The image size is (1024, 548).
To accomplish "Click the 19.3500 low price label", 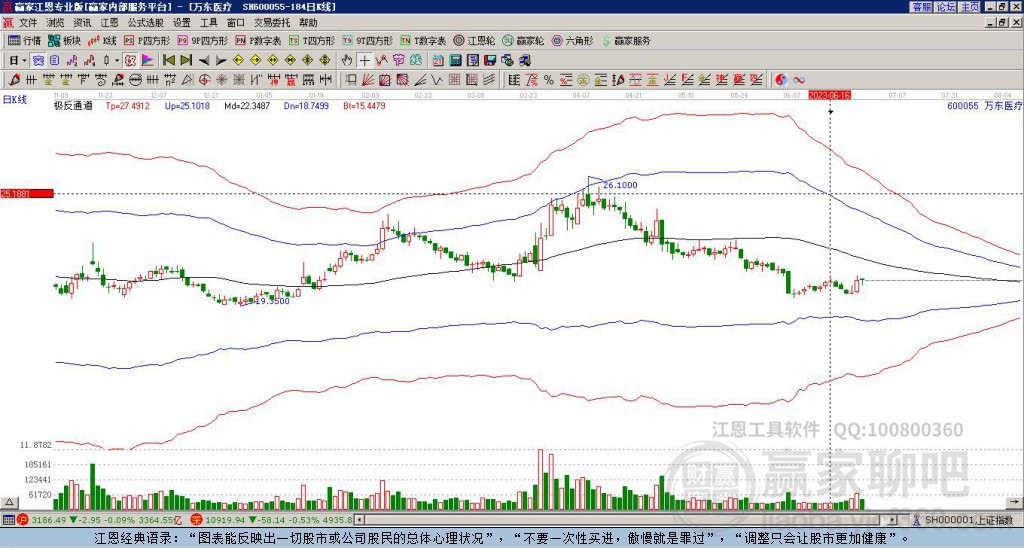I will click(x=272, y=301).
